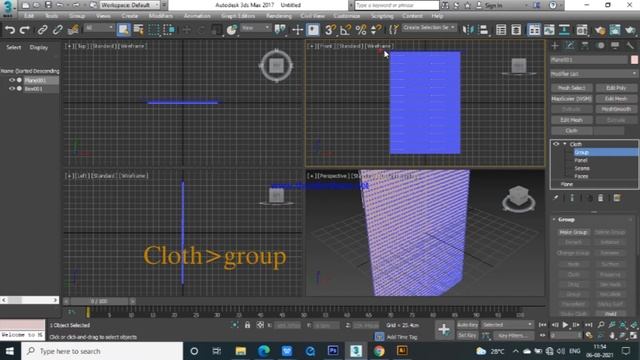Switch to the Hierarchy command panel tab
Image resolution: width=640 pixels, height=360 pixels.
(x=585, y=46)
